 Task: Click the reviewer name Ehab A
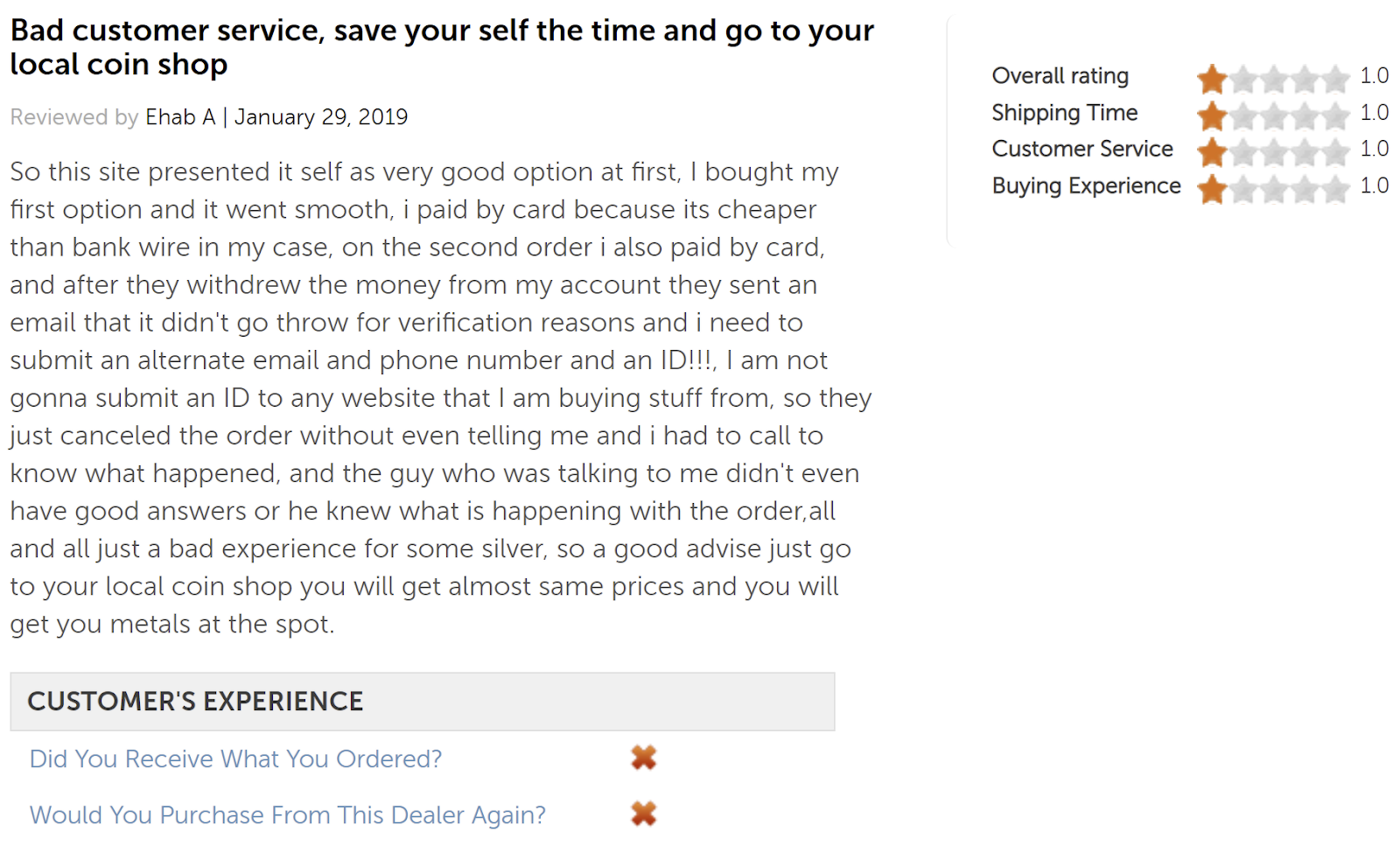click(180, 117)
